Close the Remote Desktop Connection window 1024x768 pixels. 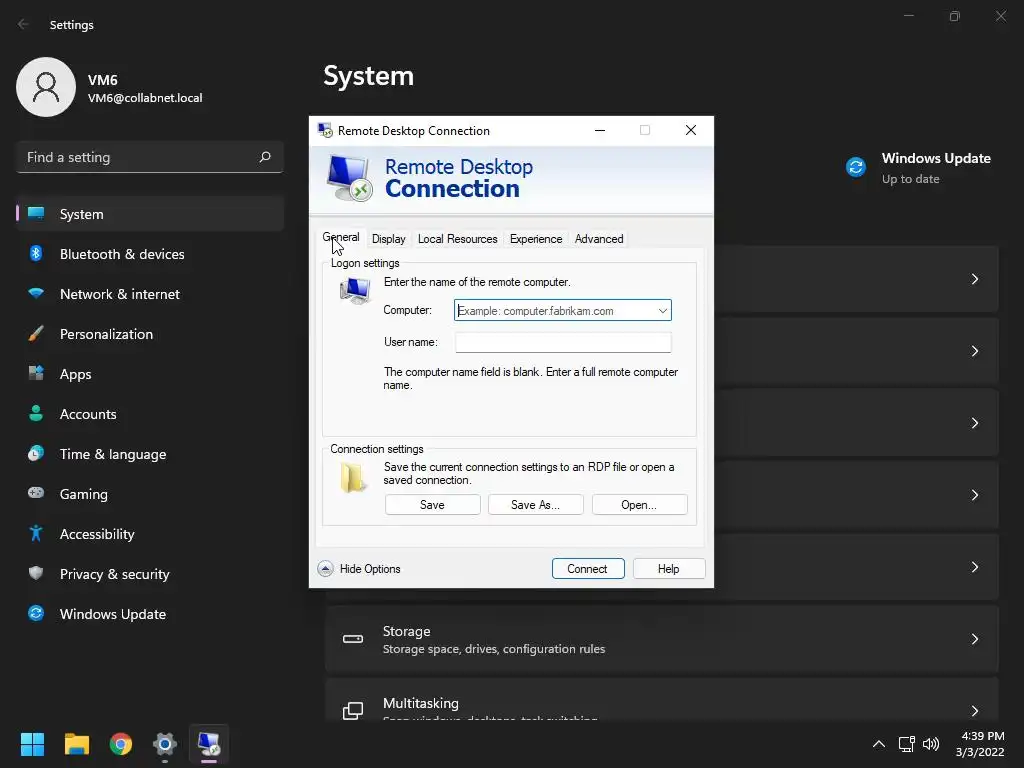(x=690, y=131)
